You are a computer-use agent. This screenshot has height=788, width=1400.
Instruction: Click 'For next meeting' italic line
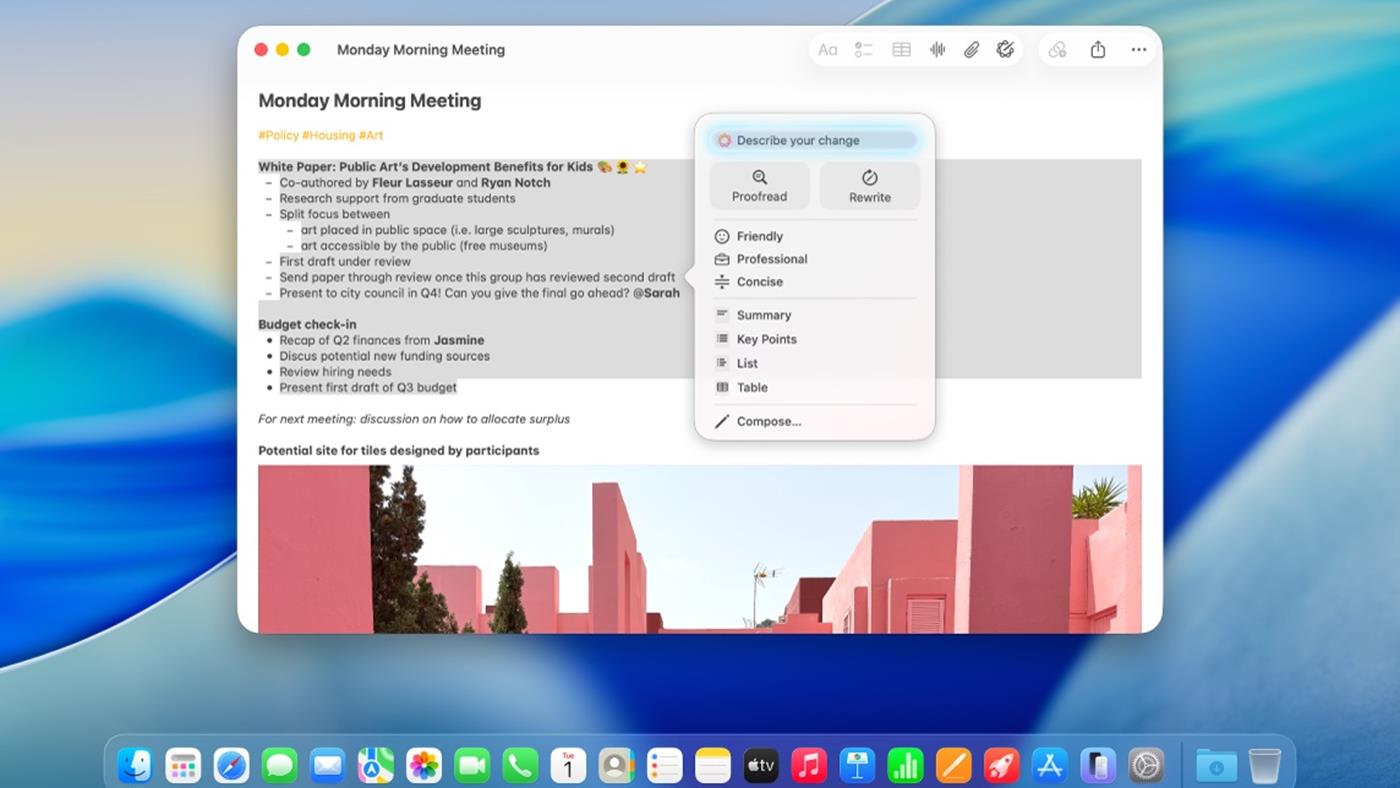pyautogui.click(x=414, y=419)
